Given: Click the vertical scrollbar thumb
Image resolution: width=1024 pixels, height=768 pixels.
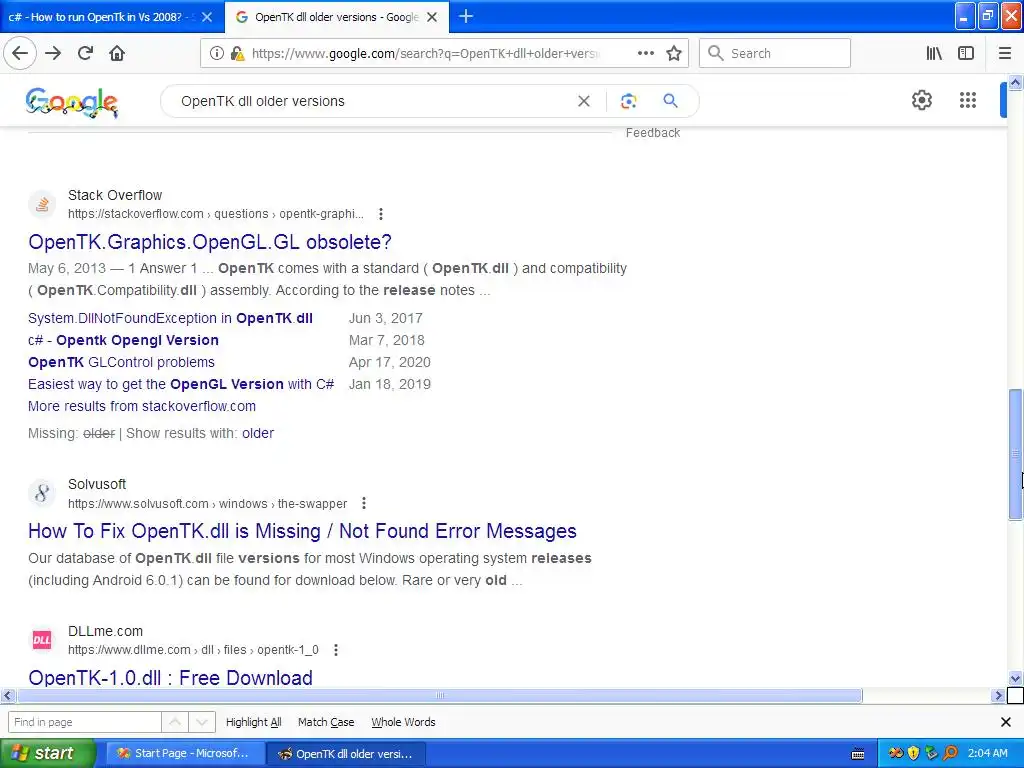Looking at the screenshot, I should (x=1015, y=455).
